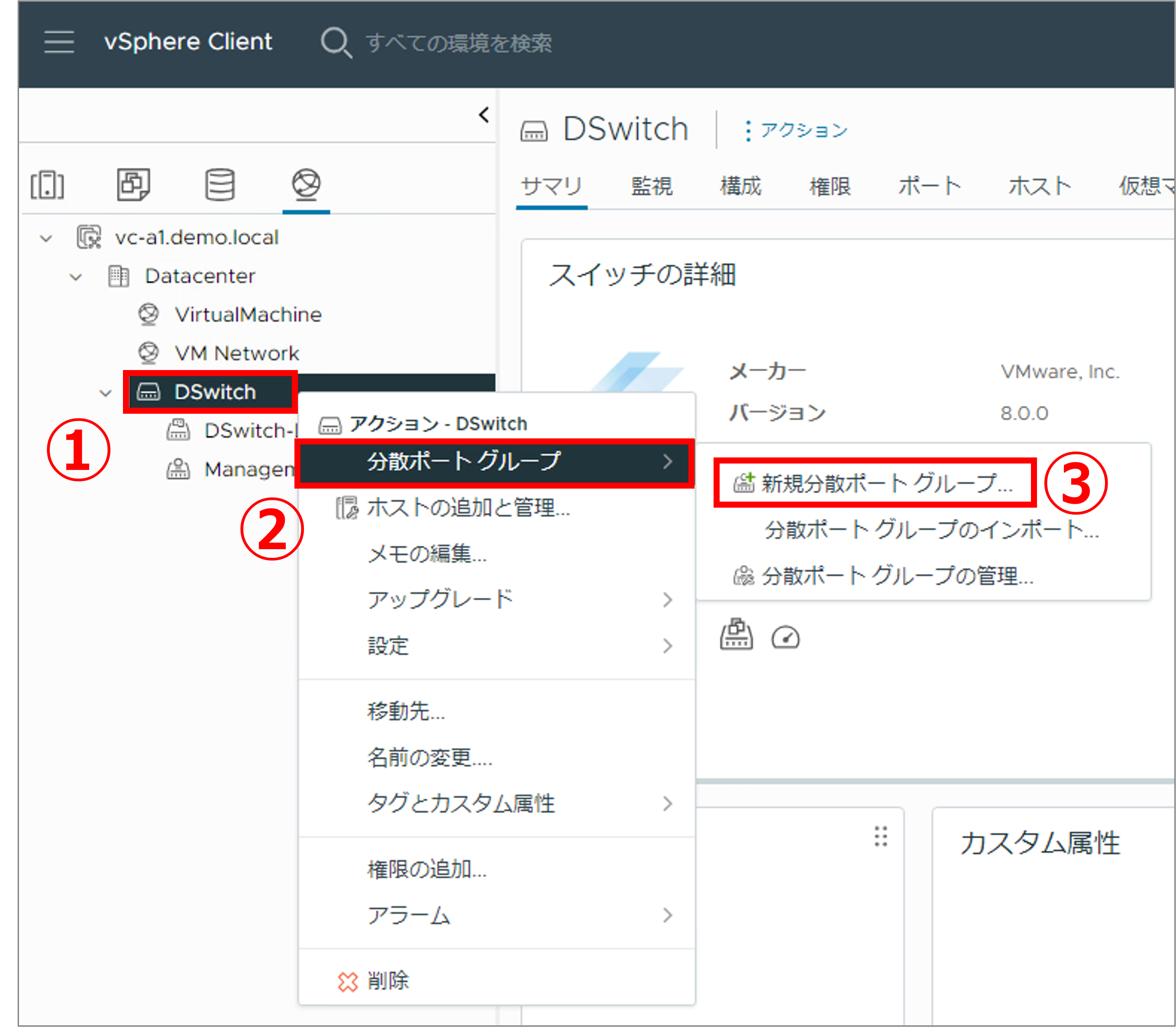Screen dimensions: 1176x1027
Task: Switch to the 監視 tab
Action: pos(651,187)
